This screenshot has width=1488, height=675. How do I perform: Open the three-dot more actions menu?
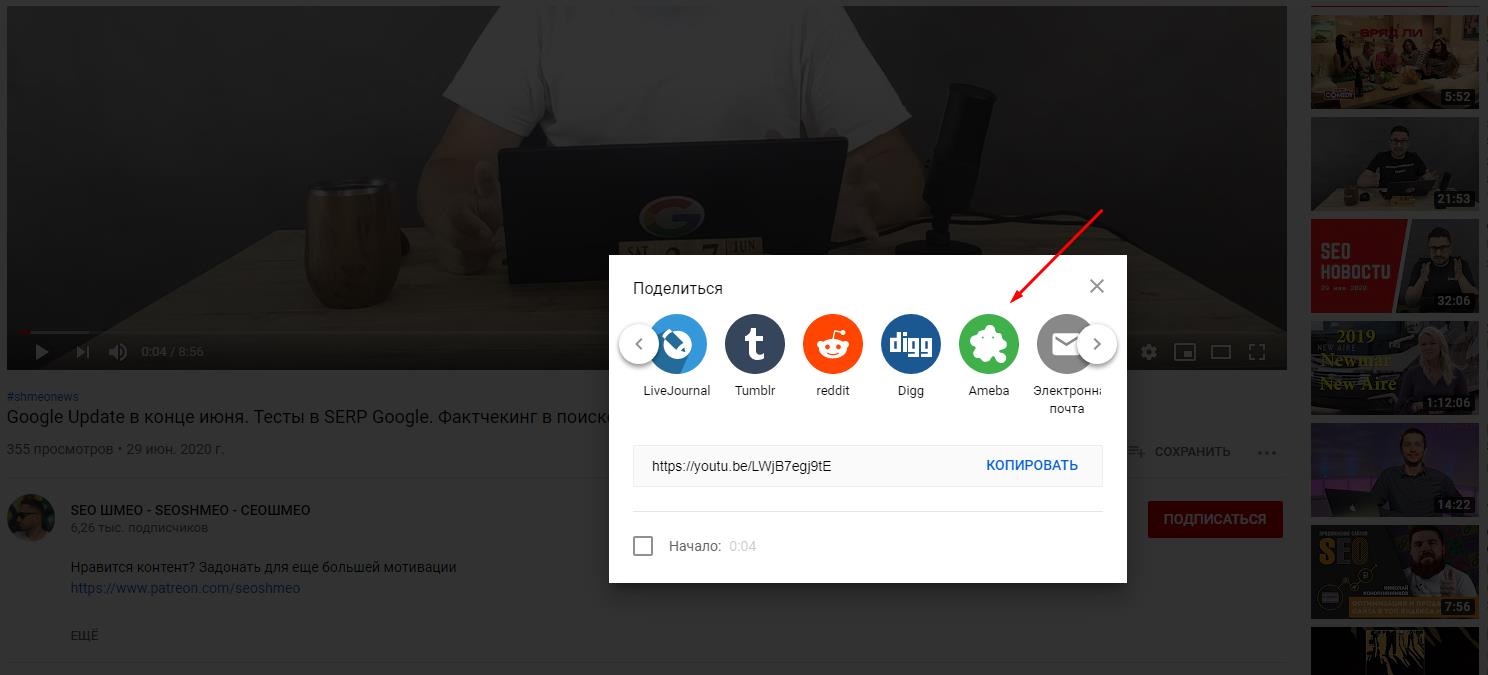coord(1267,452)
